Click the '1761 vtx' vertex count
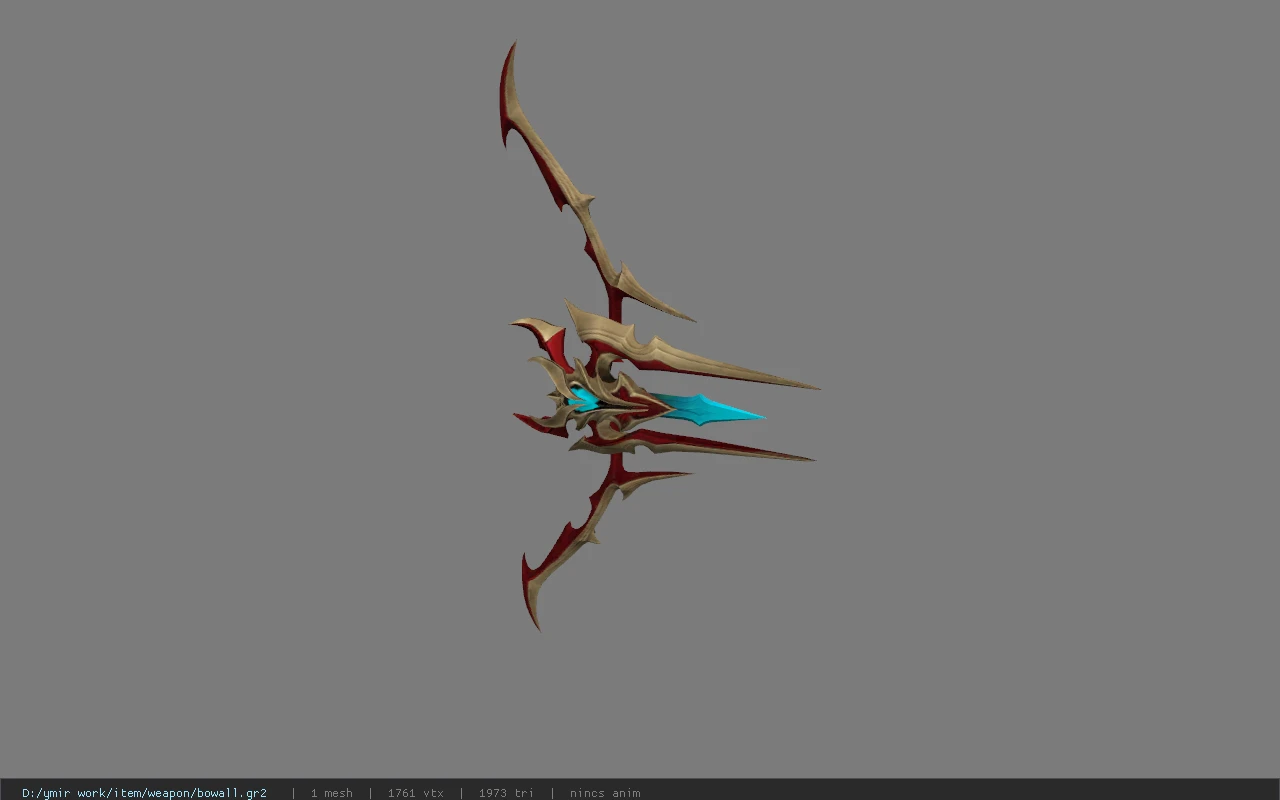The width and height of the screenshot is (1280, 800). (415, 793)
